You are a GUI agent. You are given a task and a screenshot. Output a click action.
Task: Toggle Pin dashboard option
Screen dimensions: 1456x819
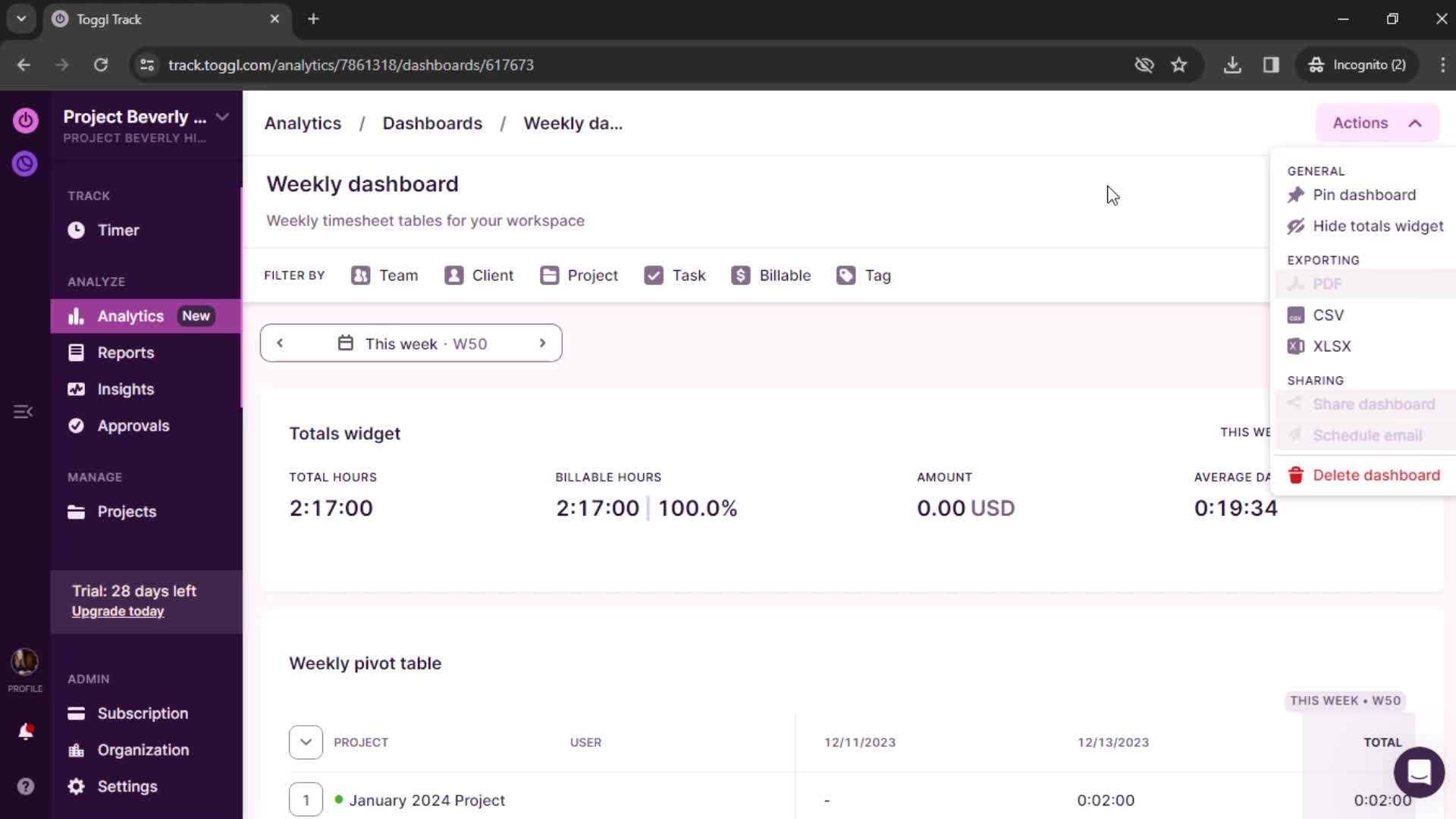coord(1364,194)
